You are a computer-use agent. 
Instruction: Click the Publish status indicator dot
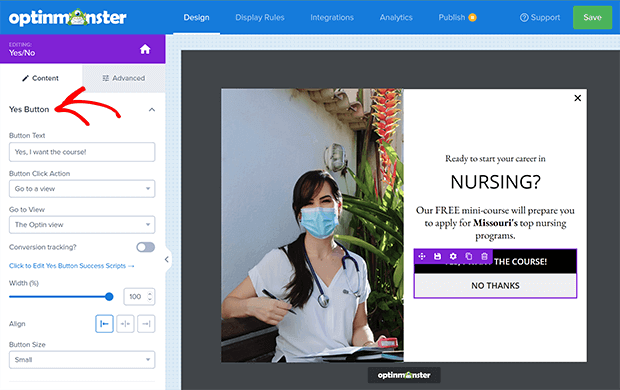point(472,17)
